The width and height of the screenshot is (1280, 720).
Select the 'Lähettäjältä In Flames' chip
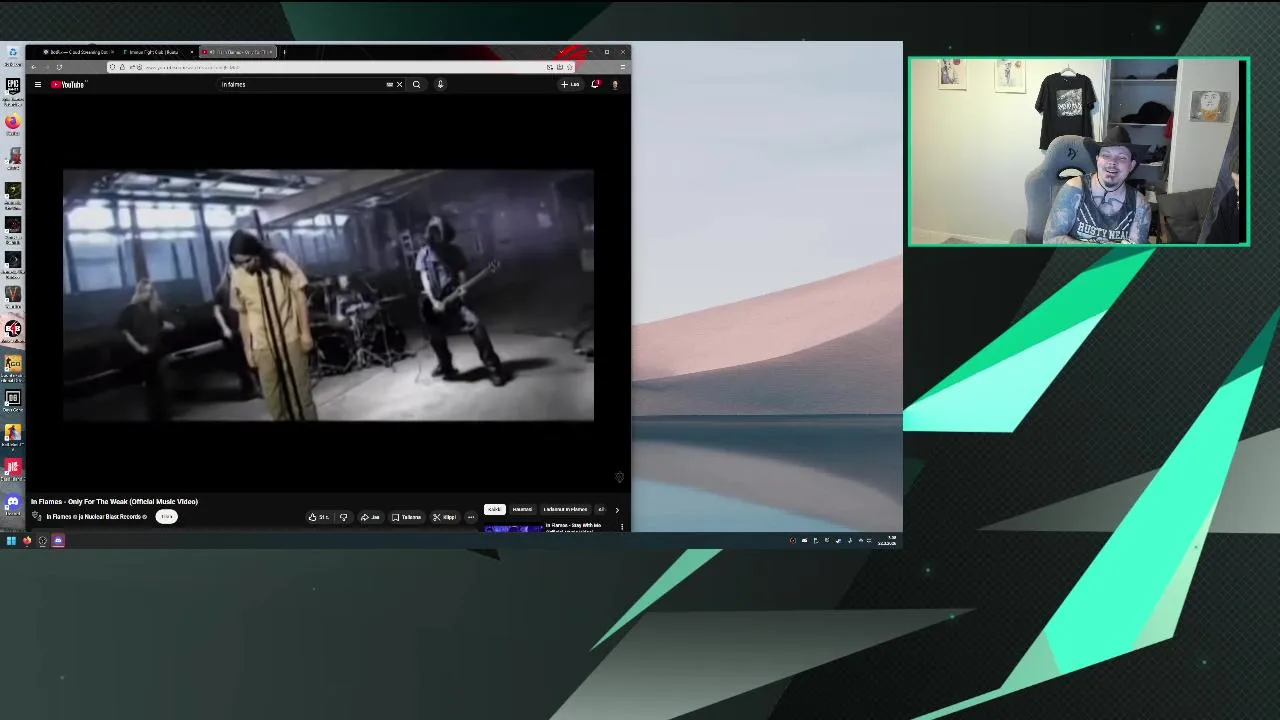click(x=565, y=509)
